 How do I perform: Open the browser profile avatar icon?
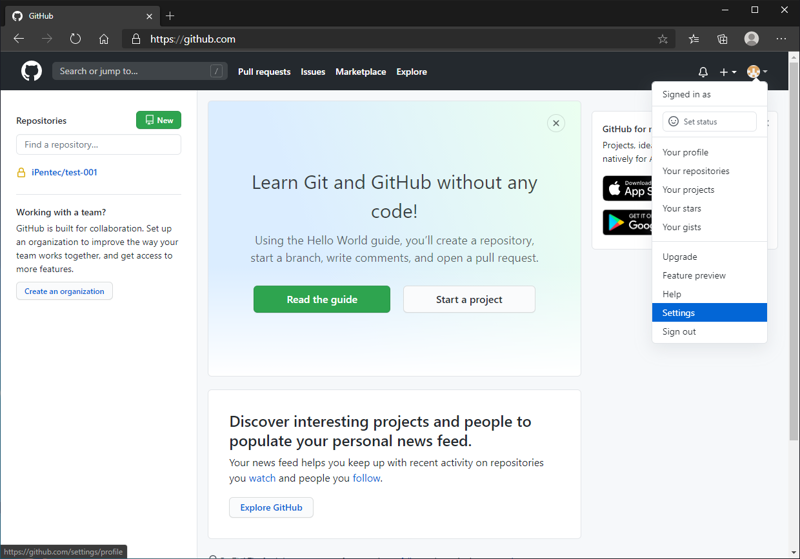(x=751, y=39)
